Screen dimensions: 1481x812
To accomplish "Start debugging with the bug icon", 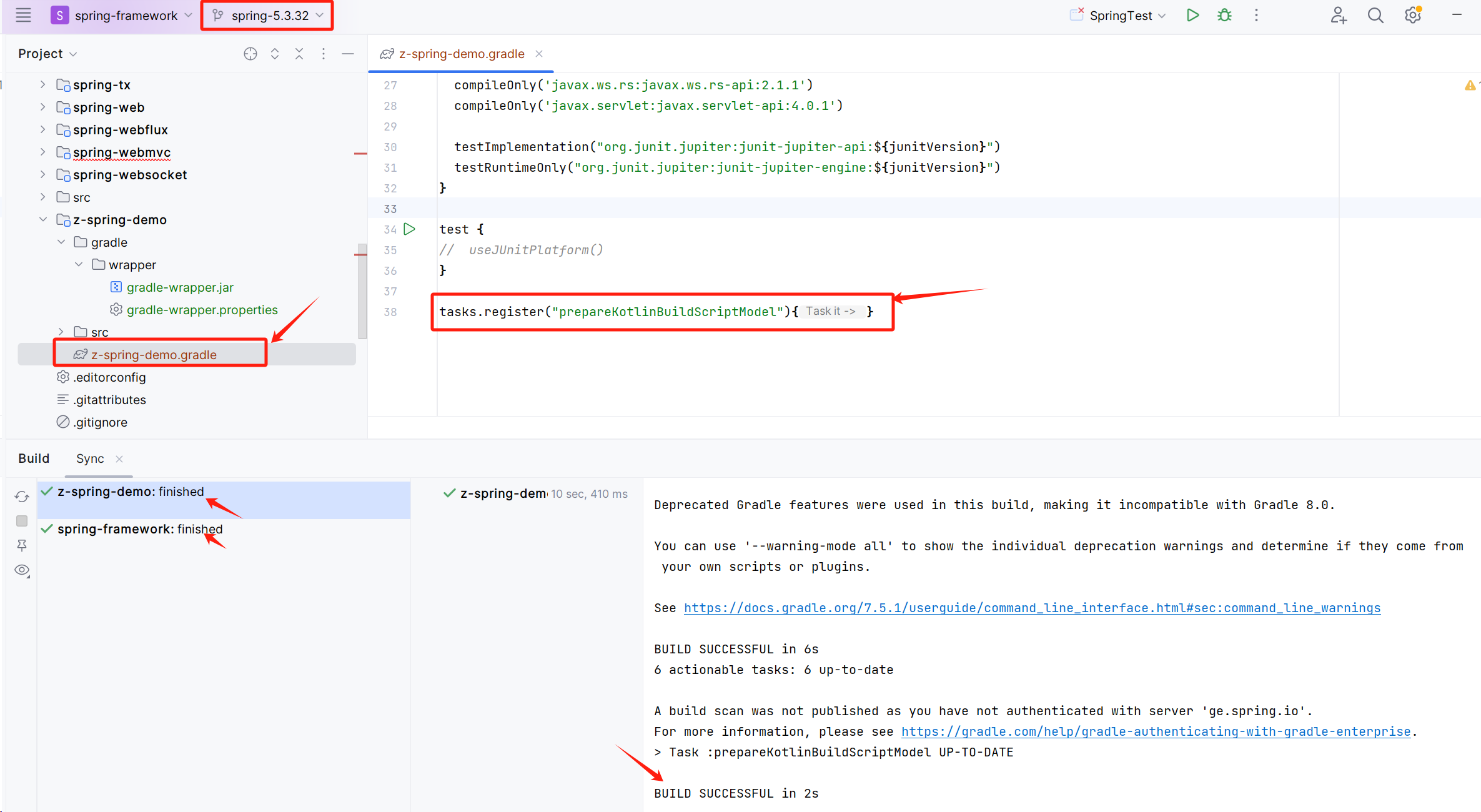I will click(1224, 16).
